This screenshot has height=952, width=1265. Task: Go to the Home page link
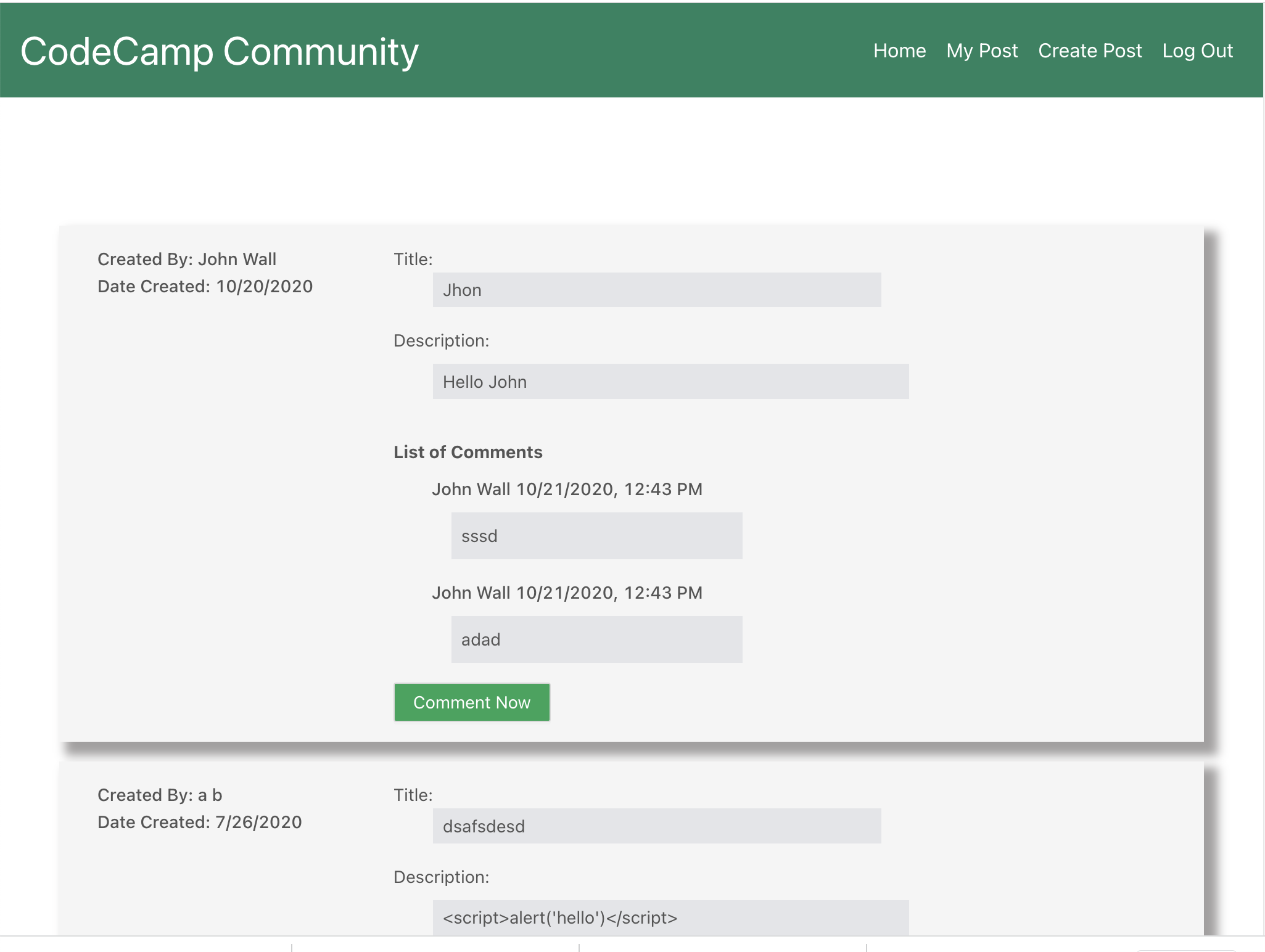(899, 51)
